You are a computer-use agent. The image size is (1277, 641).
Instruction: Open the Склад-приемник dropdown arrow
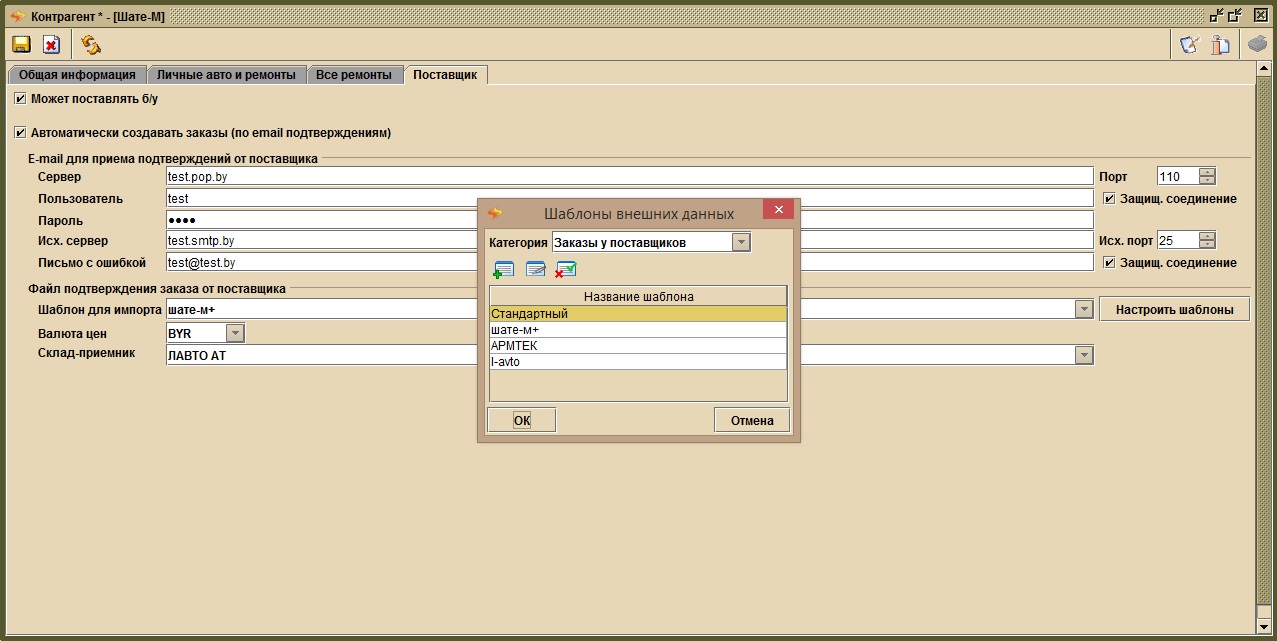pos(1084,355)
